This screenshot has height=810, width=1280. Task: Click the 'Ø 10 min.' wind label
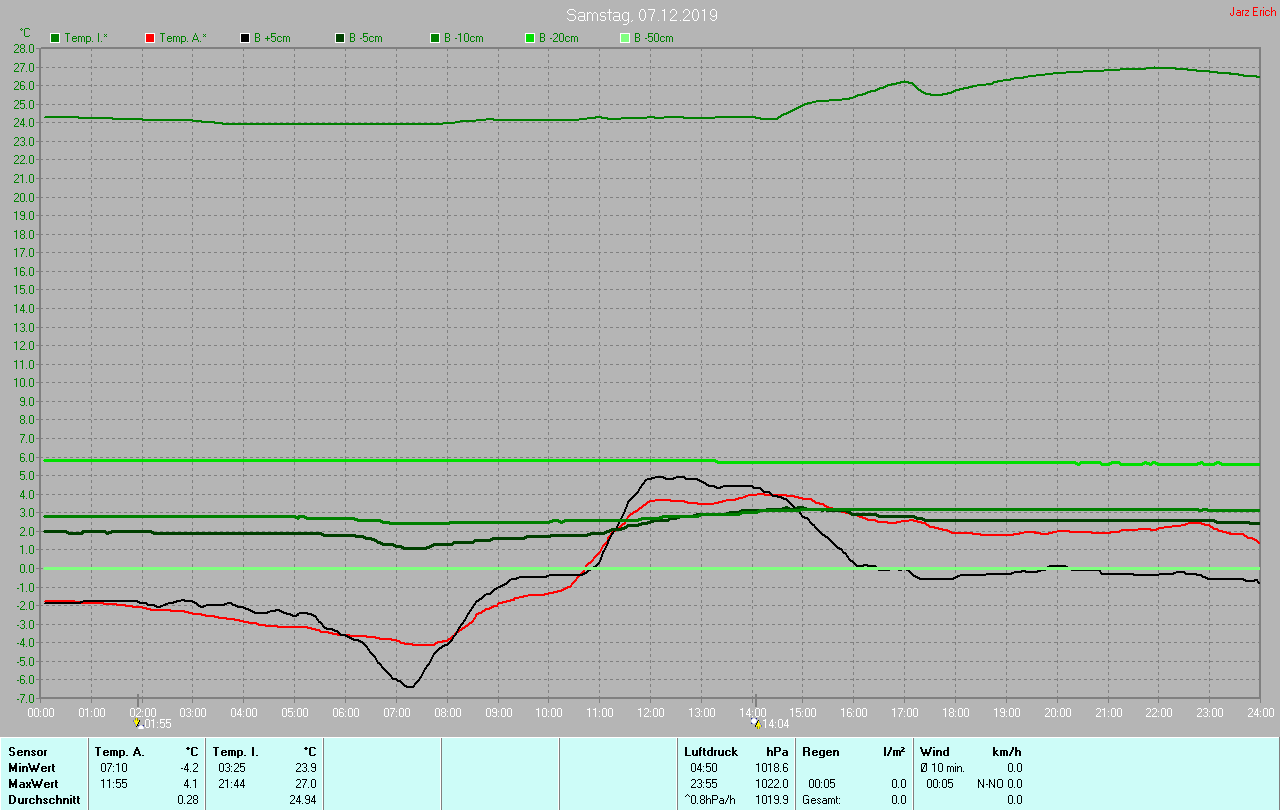click(942, 767)
